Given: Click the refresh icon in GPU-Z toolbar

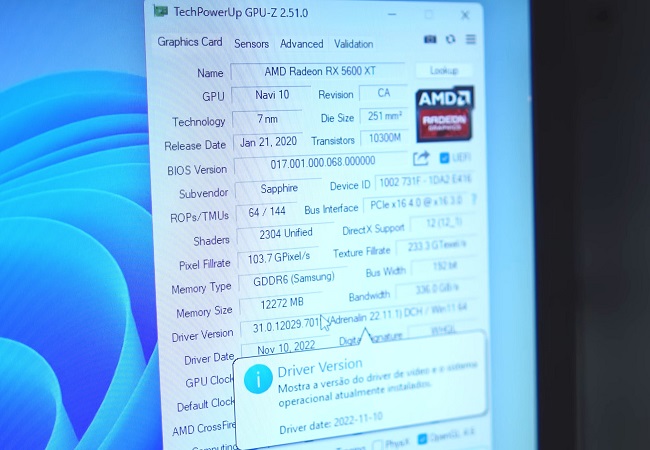Looking at the screenshot, I should [x=450, y=39].
